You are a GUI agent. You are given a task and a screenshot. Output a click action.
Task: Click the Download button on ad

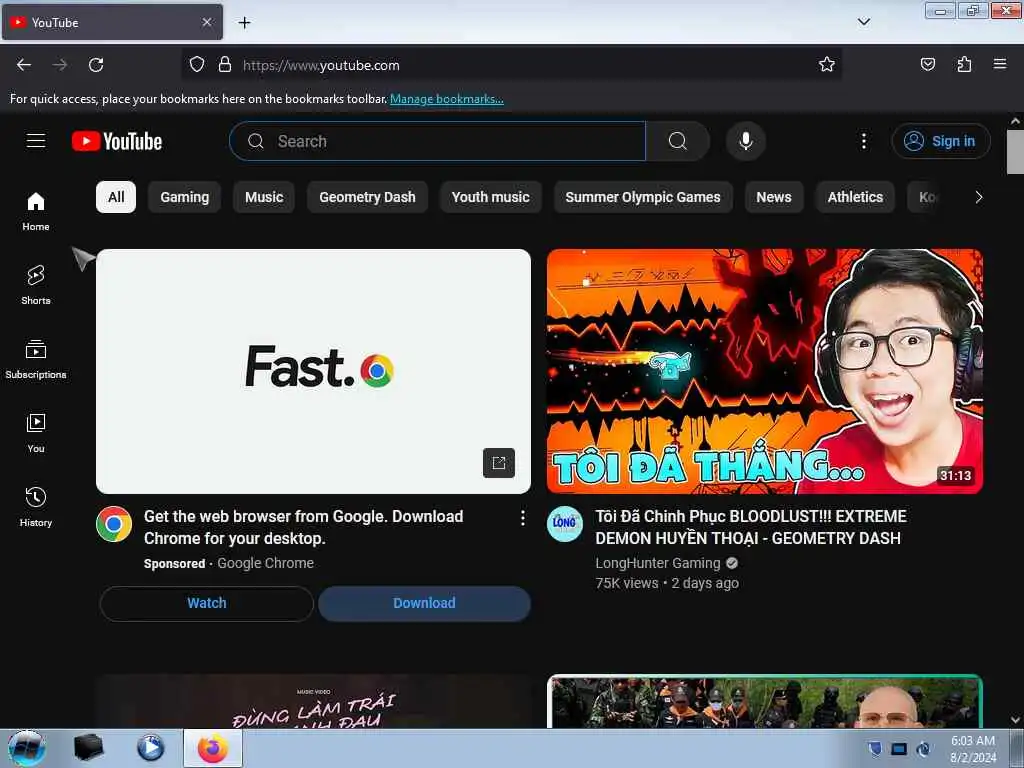[424, 603]
